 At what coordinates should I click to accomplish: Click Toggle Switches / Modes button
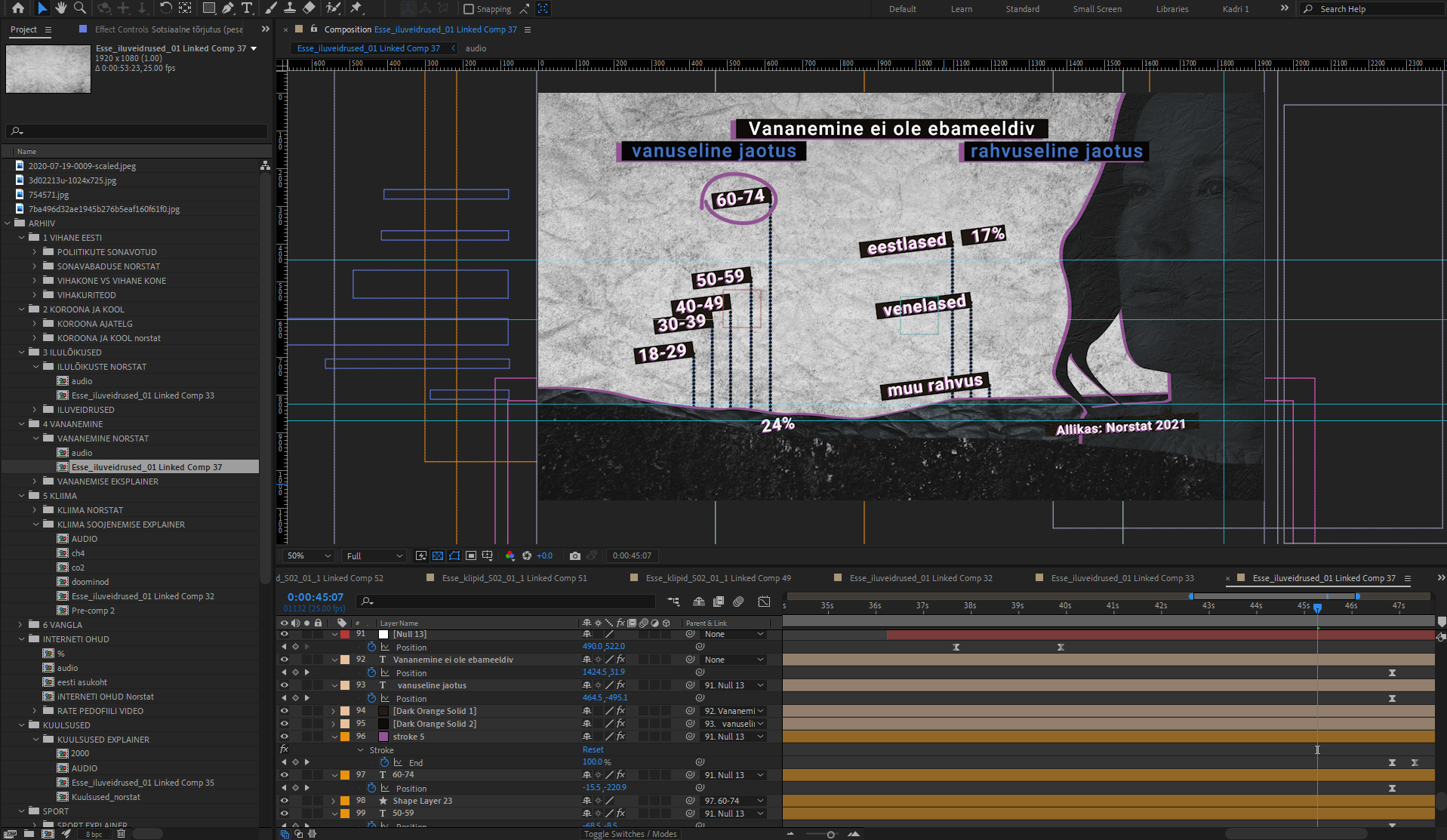coord(630,834)
